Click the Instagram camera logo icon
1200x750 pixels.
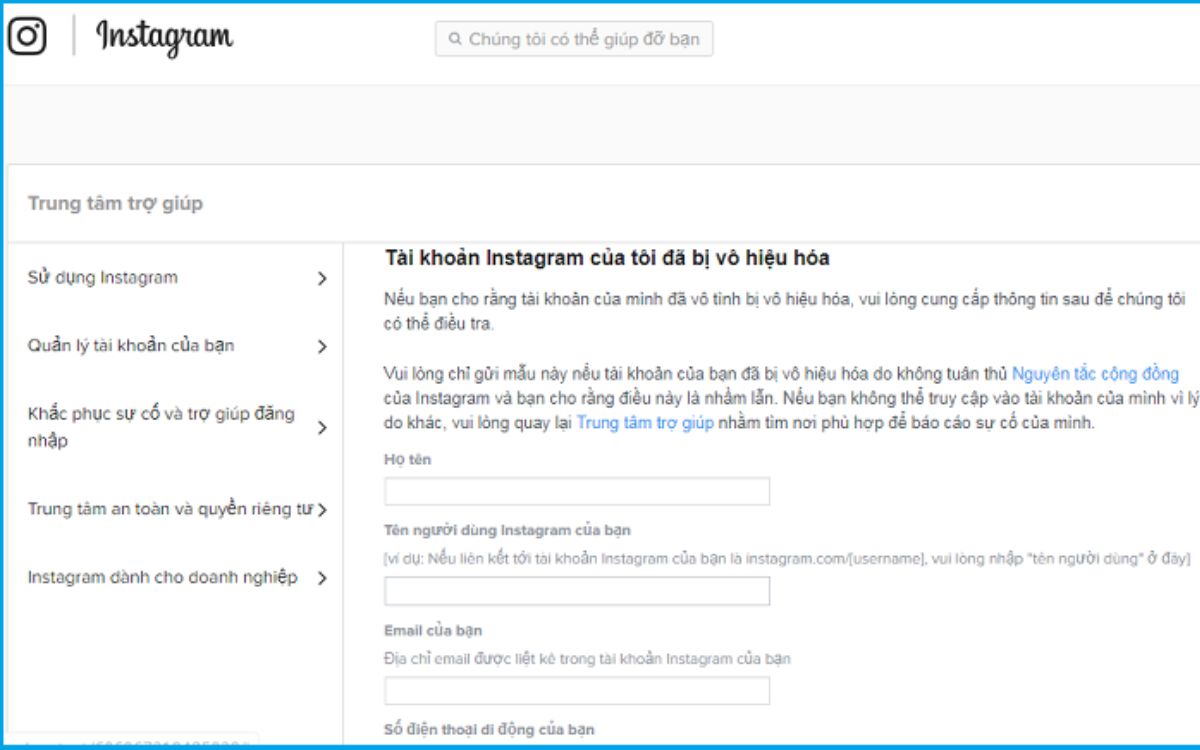point(27,36)
